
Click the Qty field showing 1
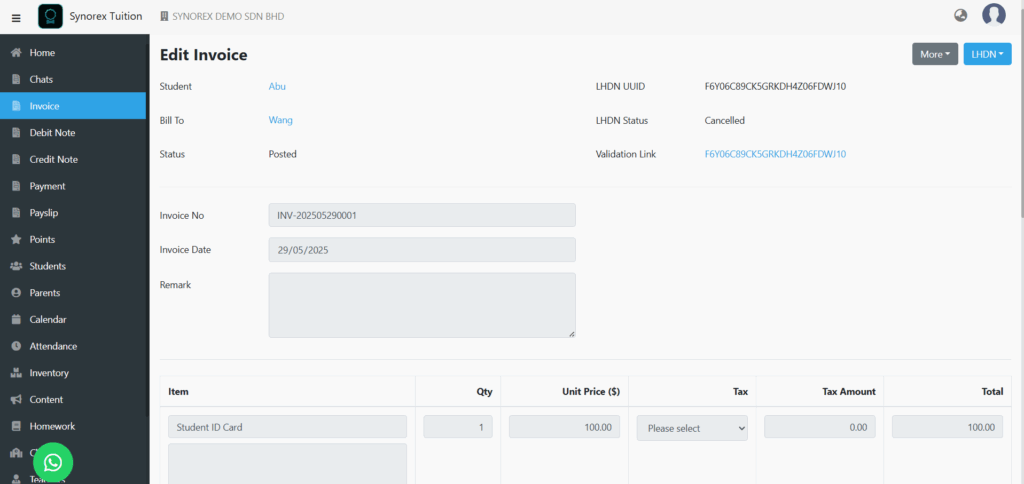click(x=458, y=427)
